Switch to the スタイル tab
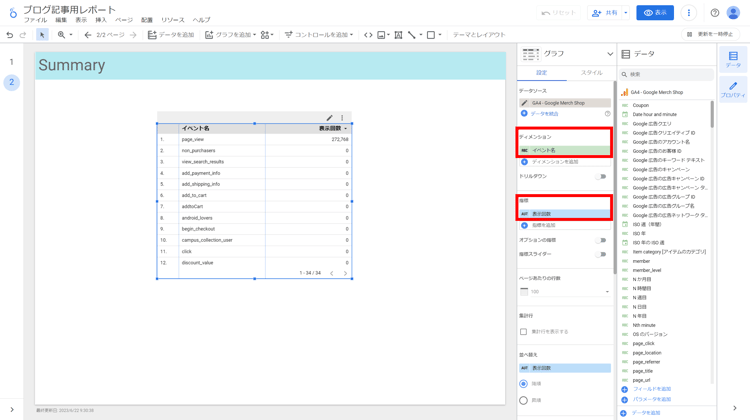The image size is (750, 420). [591, 73]
